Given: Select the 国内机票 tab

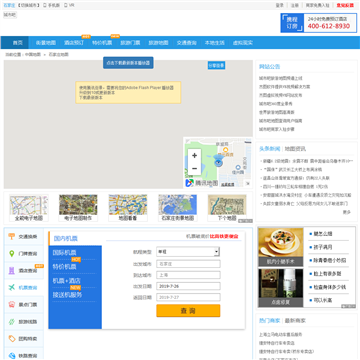Looking at the screenshot, I should pyautogui.click(x=66, y=238).
